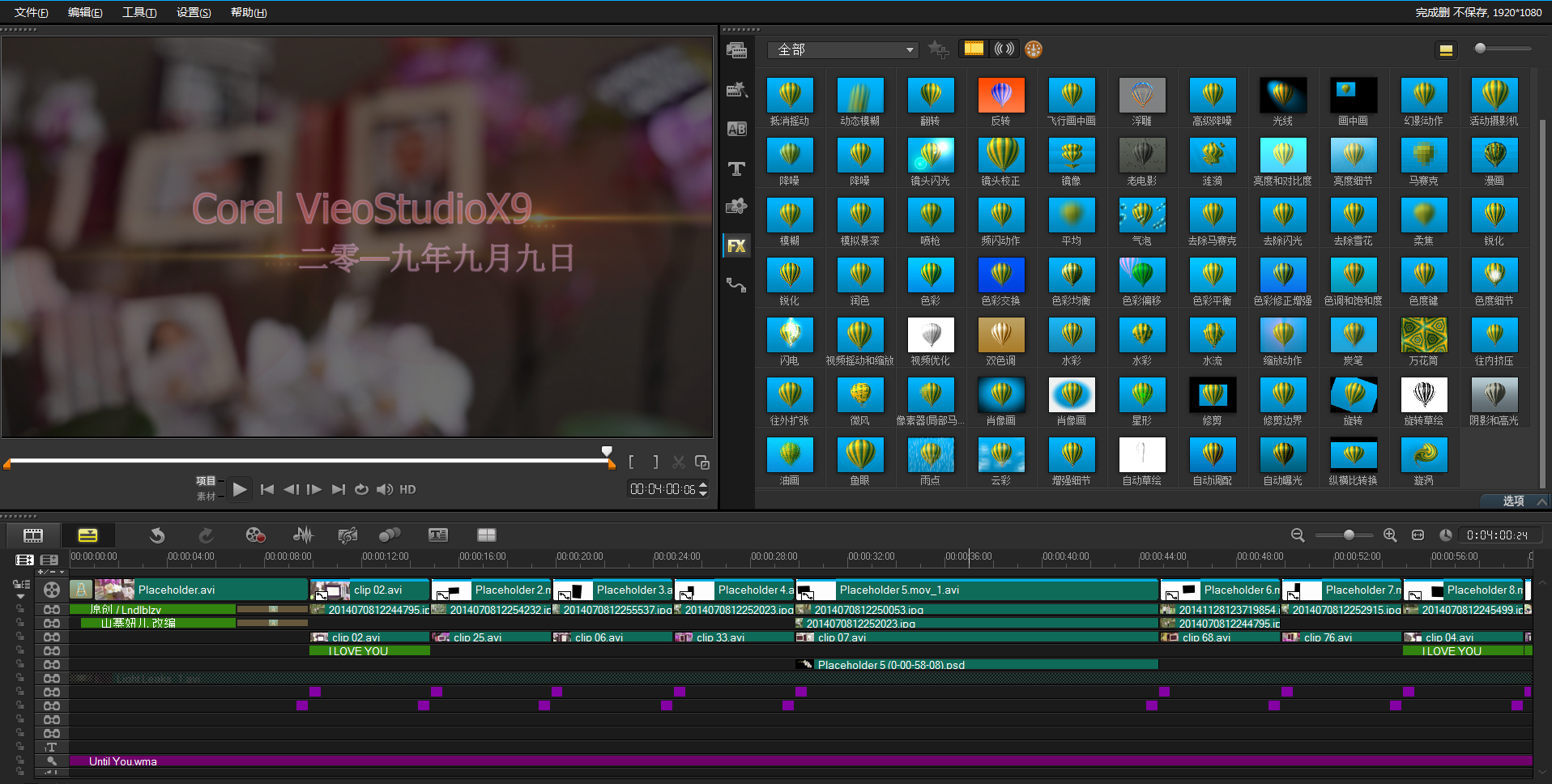
Task: Open multi-camera editor tool
Action: [x=487, y=535]
